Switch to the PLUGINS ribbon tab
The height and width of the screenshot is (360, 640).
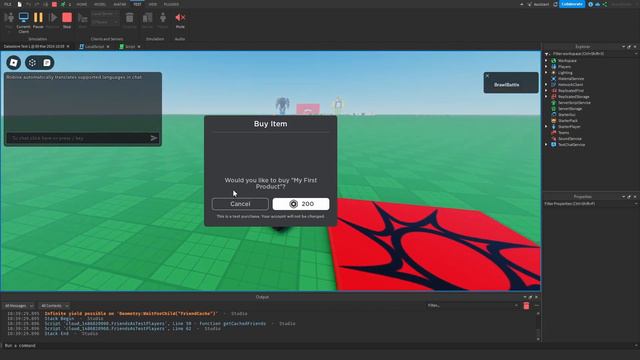171,4
